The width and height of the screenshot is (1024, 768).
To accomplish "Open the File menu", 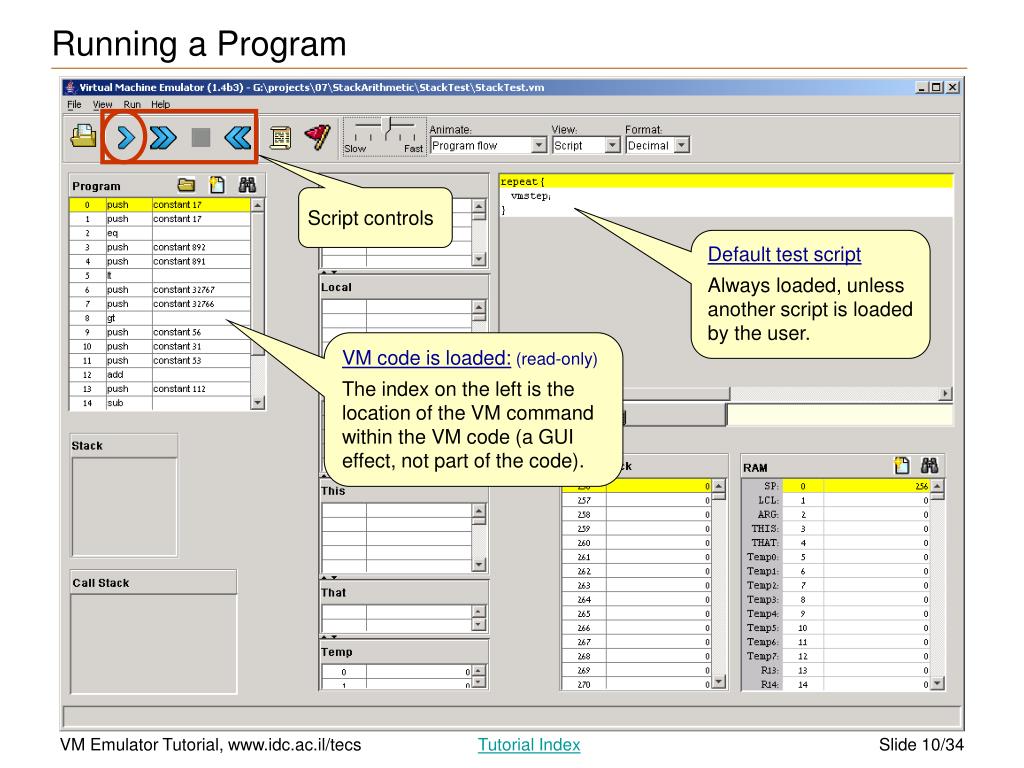I will click(74, 104).
